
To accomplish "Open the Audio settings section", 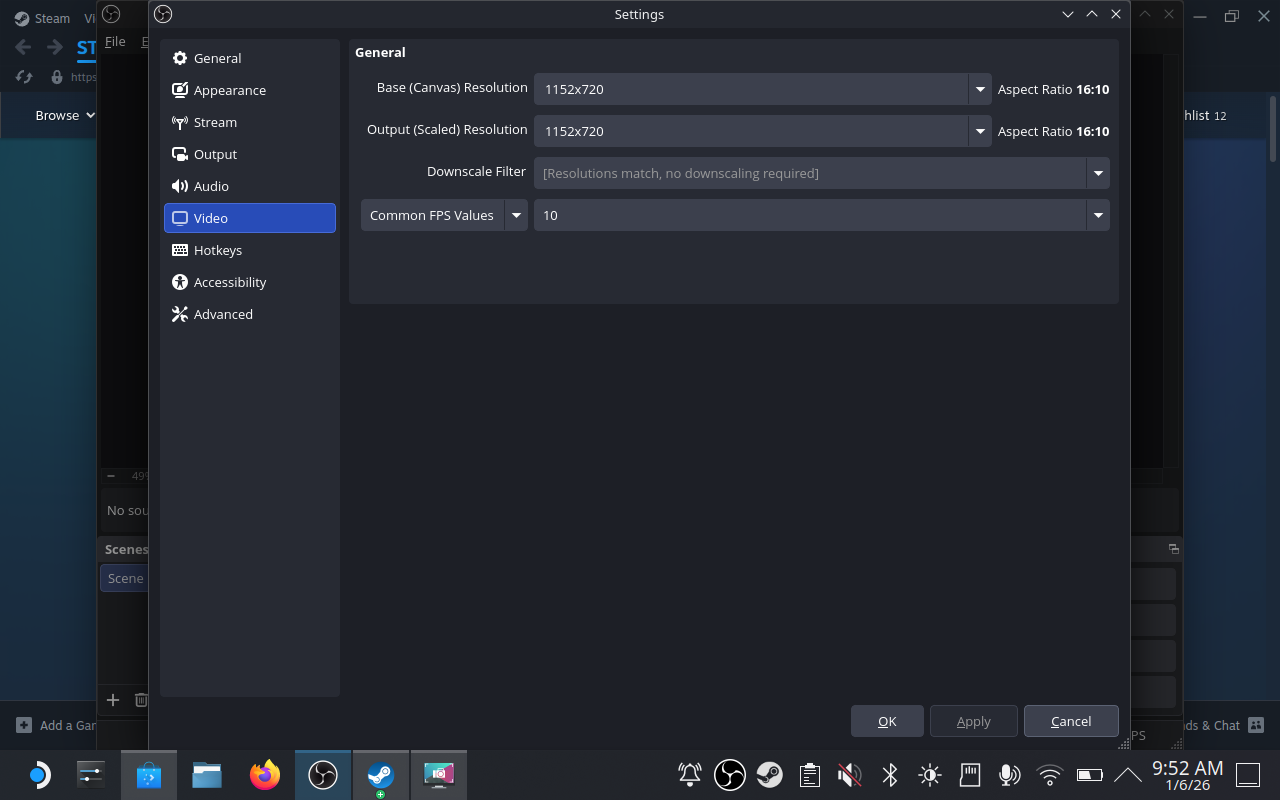I will click(x=210, y=186).
